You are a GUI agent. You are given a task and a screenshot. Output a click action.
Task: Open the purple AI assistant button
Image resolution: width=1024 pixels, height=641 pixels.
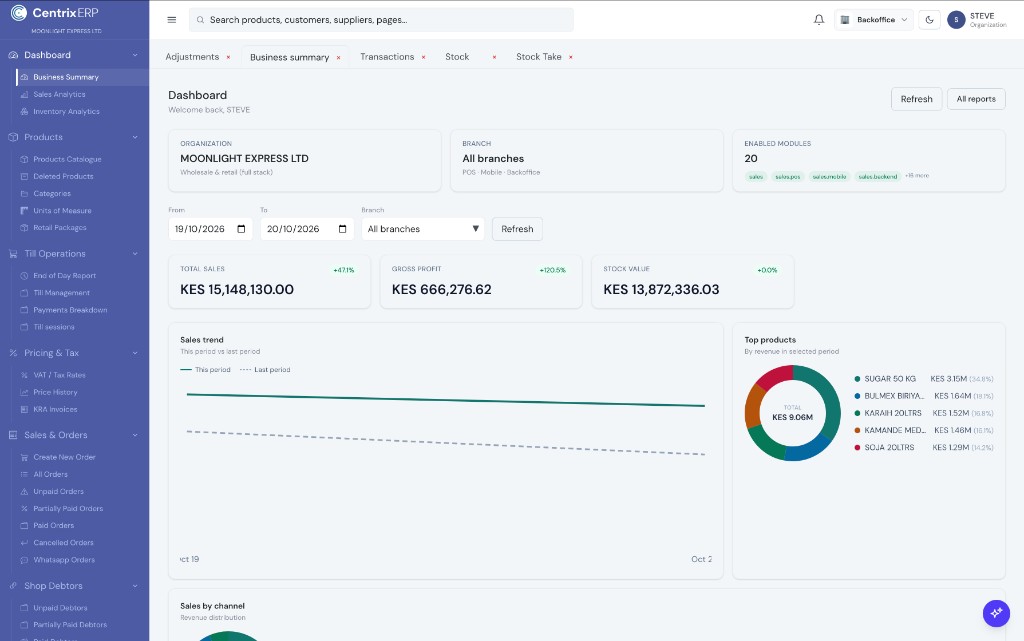pyautogui.click(x=996, y=613)
